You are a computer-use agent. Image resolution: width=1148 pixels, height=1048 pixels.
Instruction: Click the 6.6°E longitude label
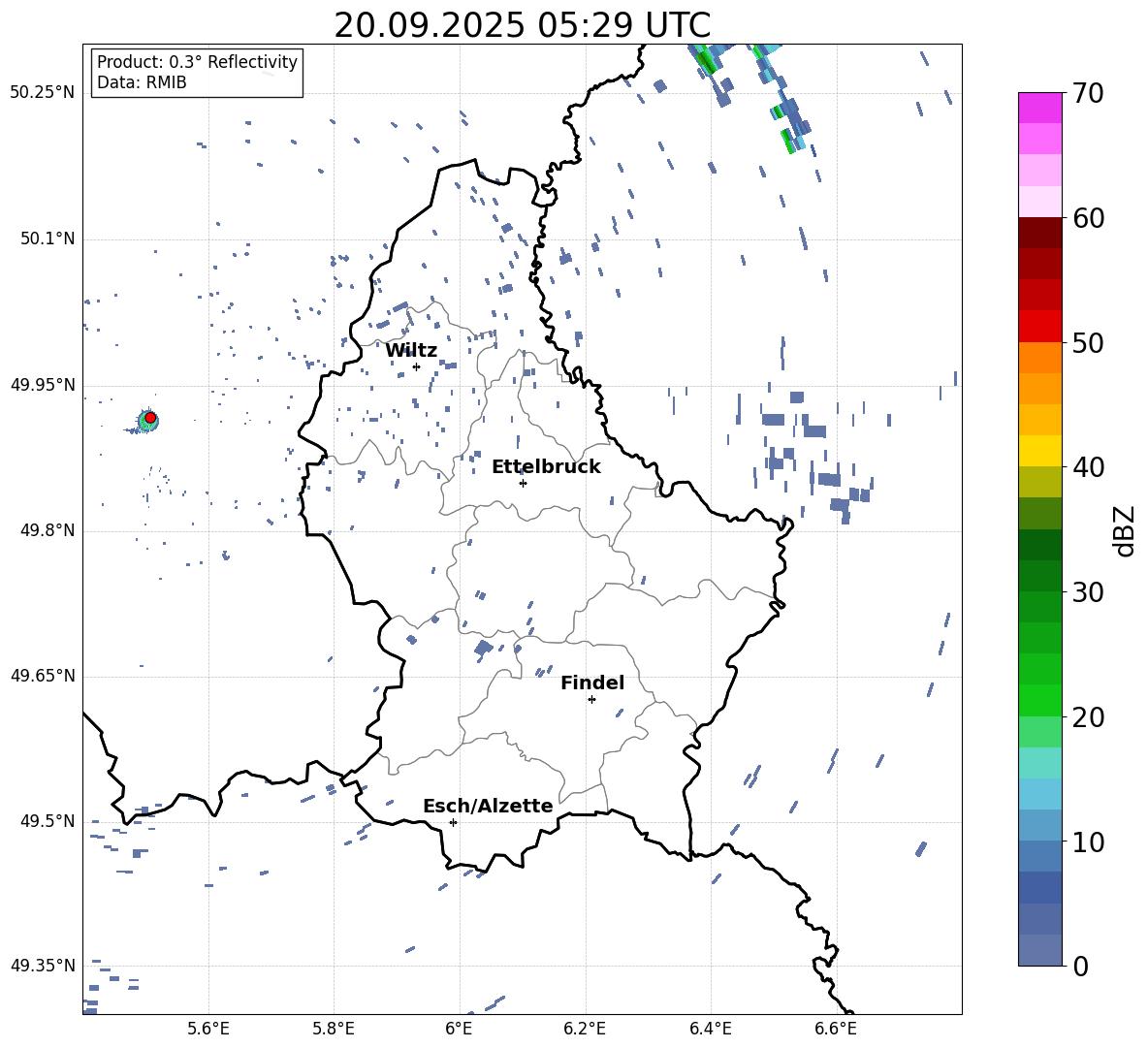[x=836, y=1029]
